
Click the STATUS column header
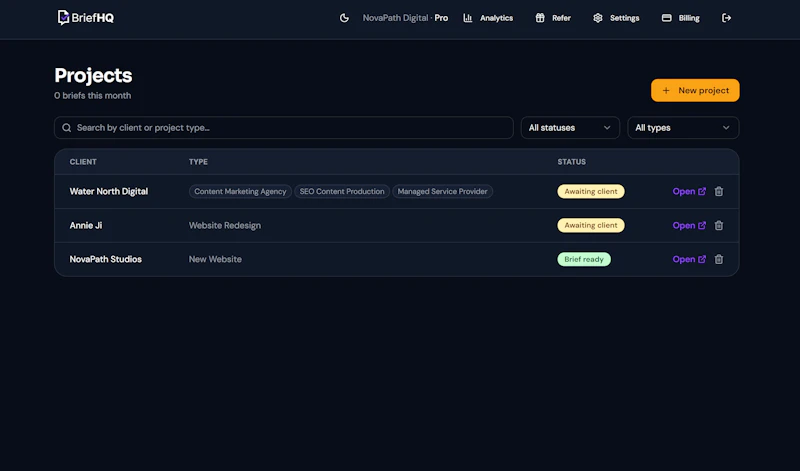pyautogui.click(x=571, y=162)
